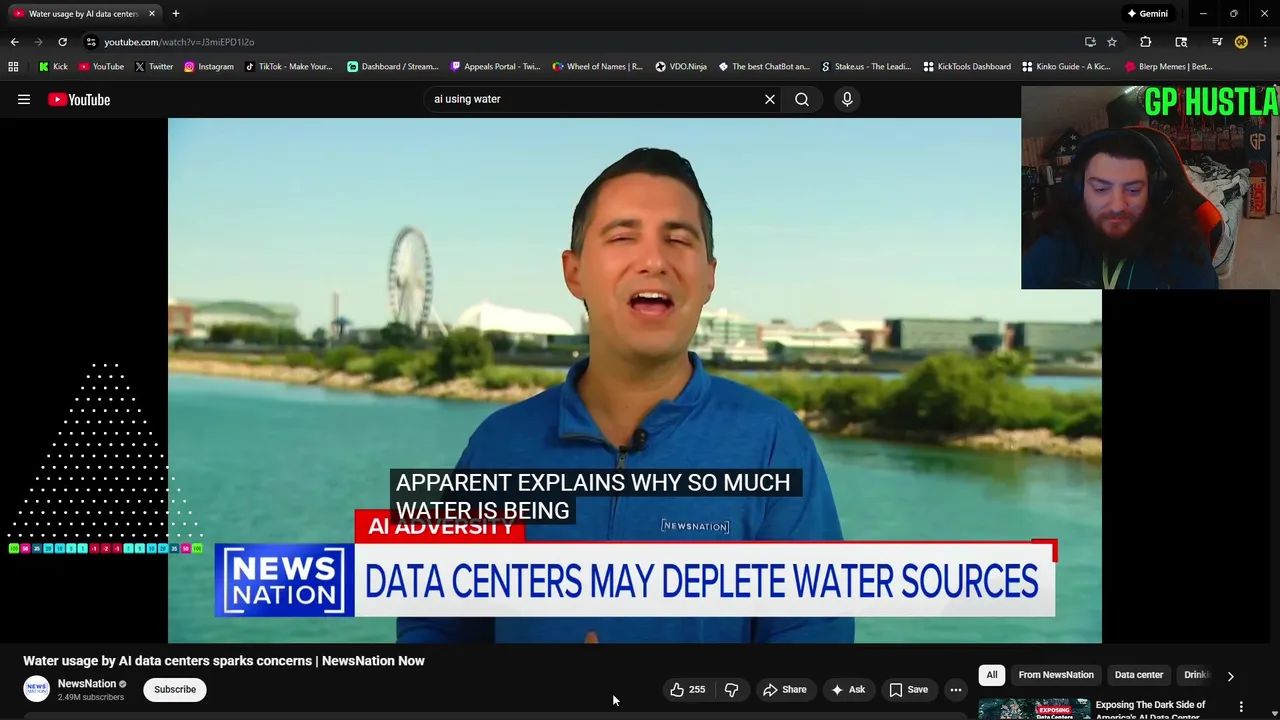Screen dimensions: 1280x720
Task: Click the '2.49M subscribers' text
Action: pyautogui.click(x=91, y=697)
